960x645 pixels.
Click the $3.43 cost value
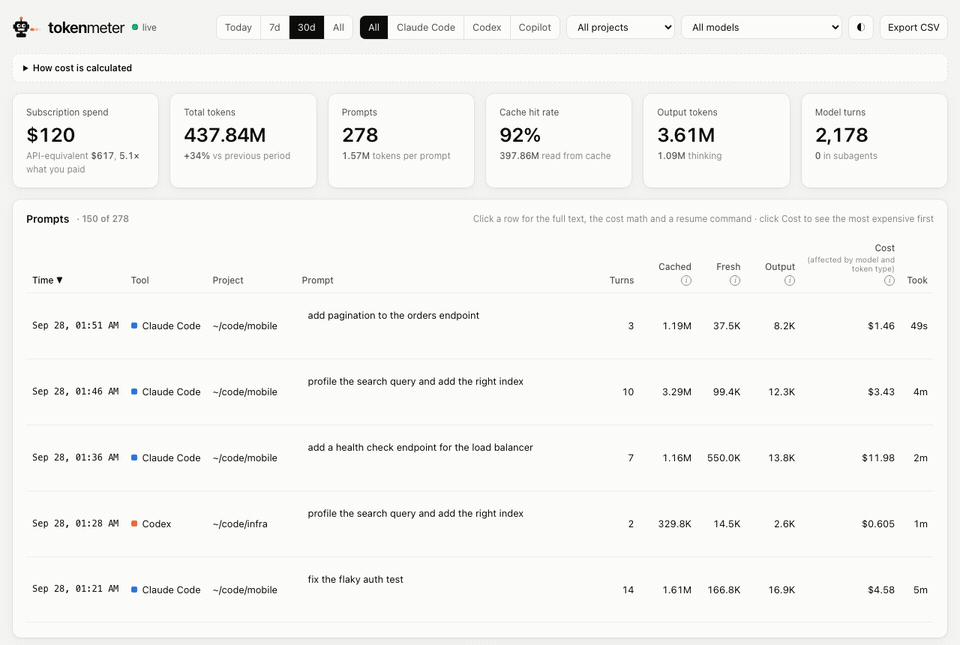(881, 392)
